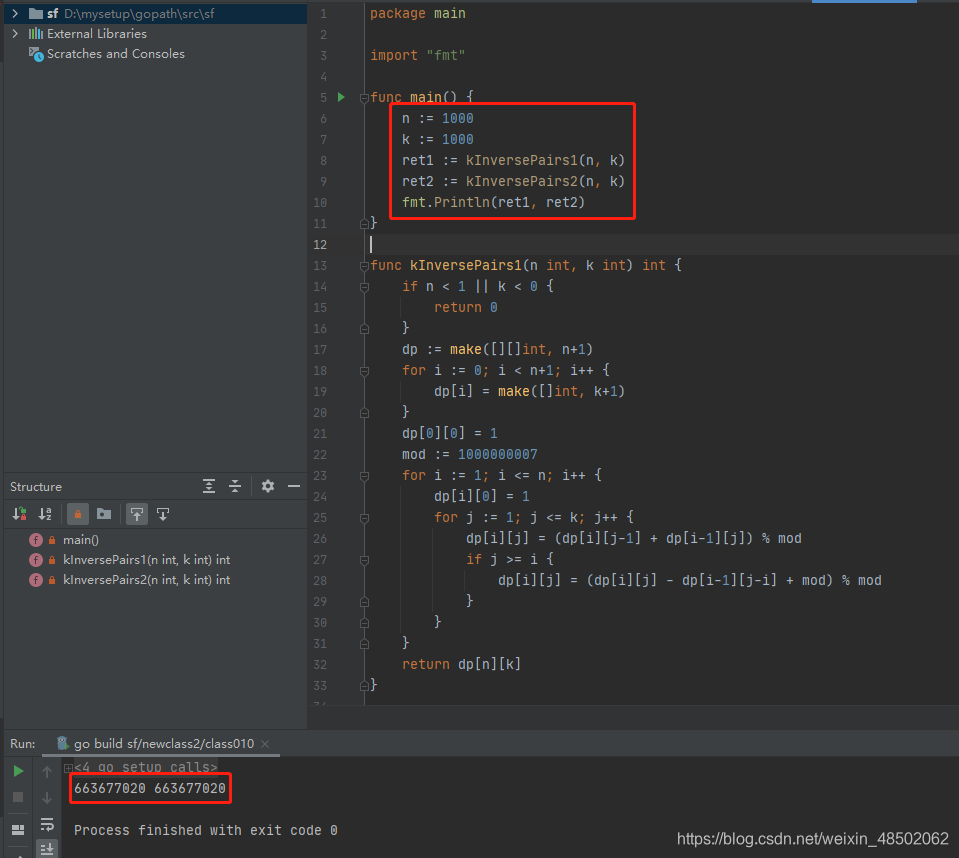959x858 pixels.
Task: Select Scratches and Consoles in project tree
Action: pos(116,54)
